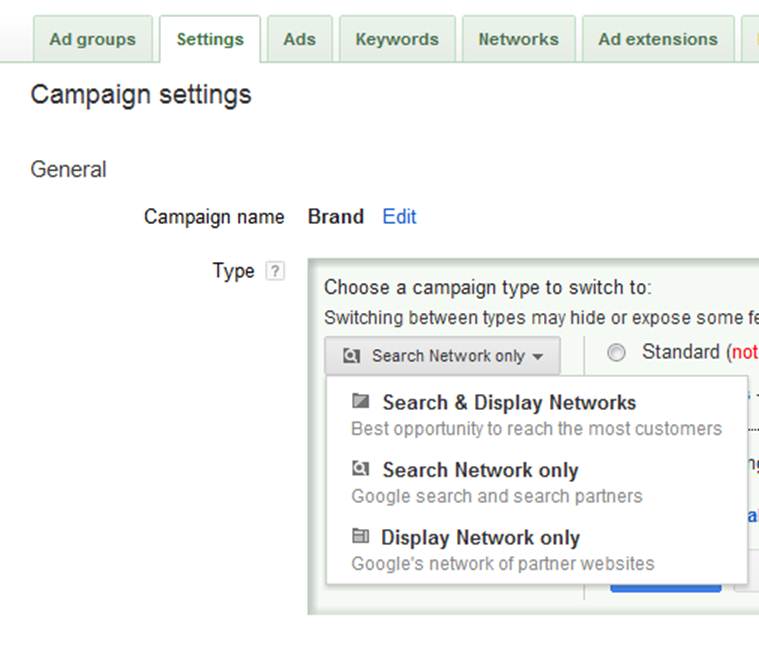Edit the campaign name Brand
This screenshot has width=759, height=669.
click(399, 216)
